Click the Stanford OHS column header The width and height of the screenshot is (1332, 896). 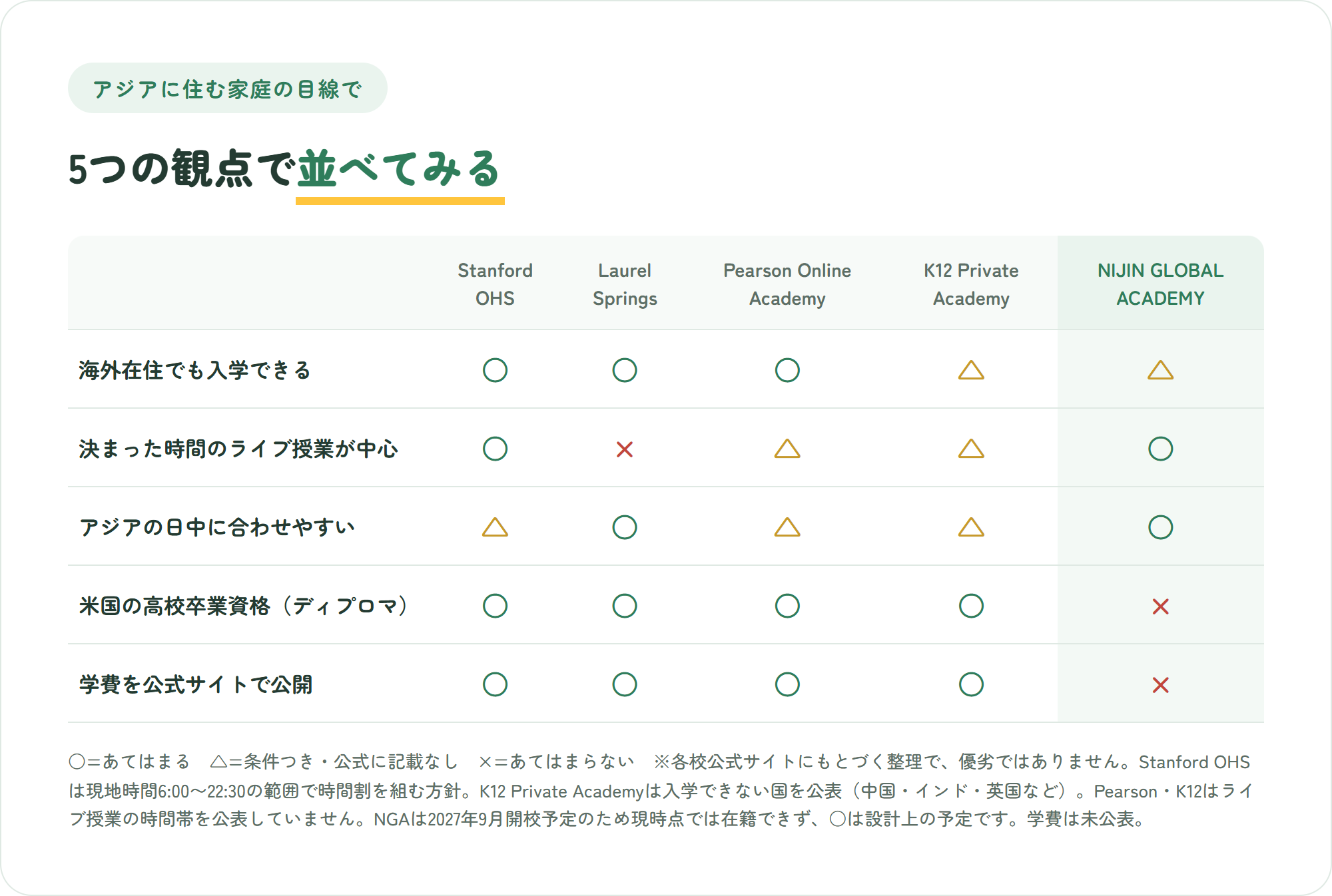pyautogui.click(x=495, y=284)
